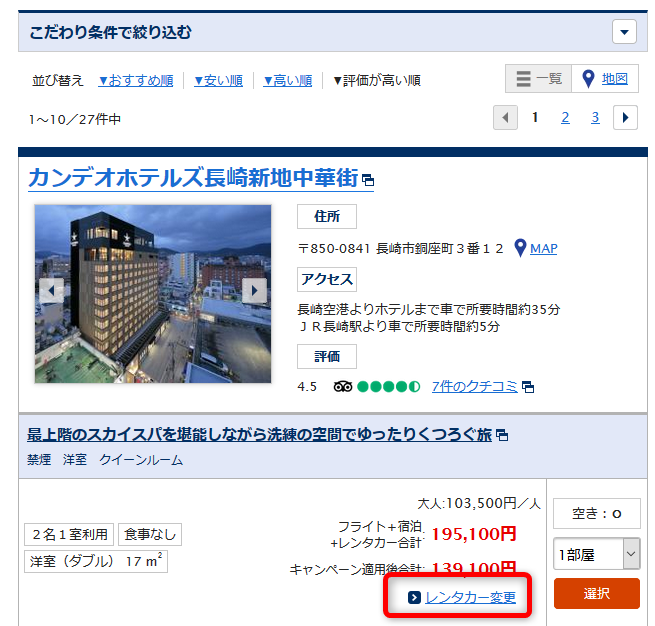The width and height of the screenshot is (655, 626).
Task: Click 長崎空港よりホテルまで車で所要時間約35分 text
Action: coord(429,309)
